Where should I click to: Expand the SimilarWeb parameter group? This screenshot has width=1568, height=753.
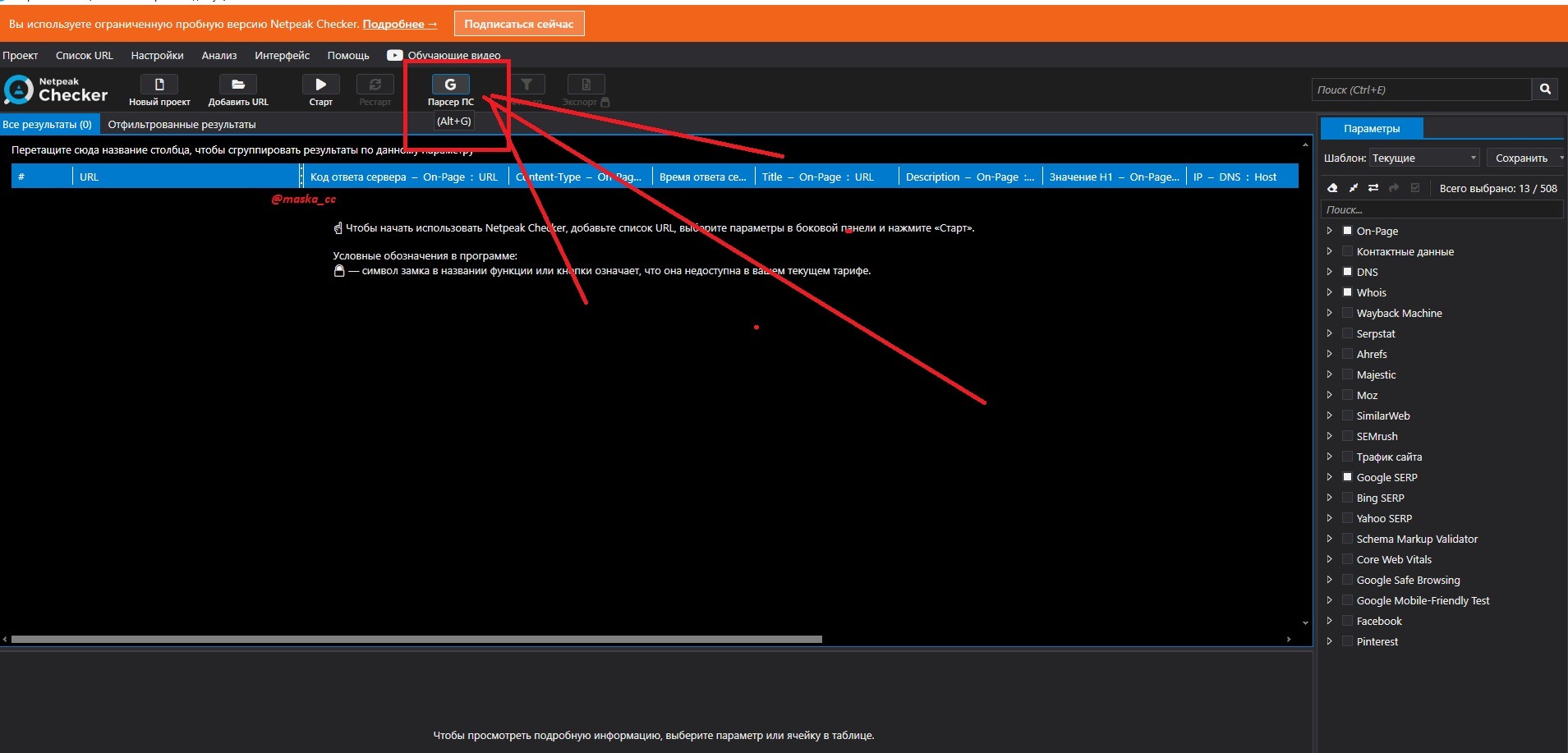coord(1329,416)
